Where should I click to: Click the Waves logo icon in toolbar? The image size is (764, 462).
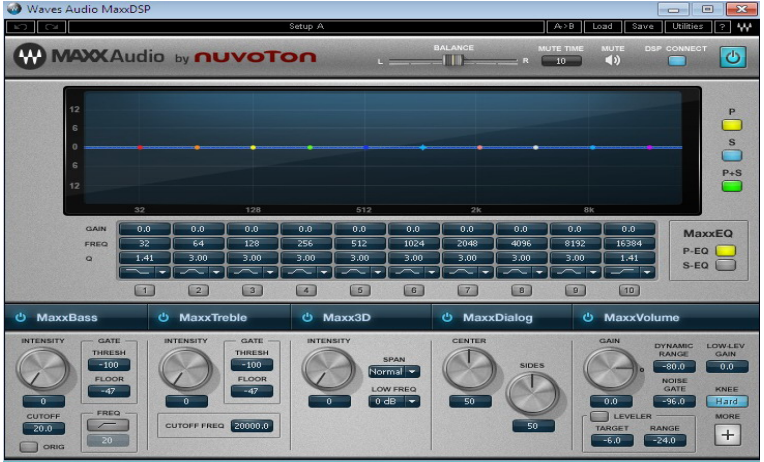click(x=744, y=27)
